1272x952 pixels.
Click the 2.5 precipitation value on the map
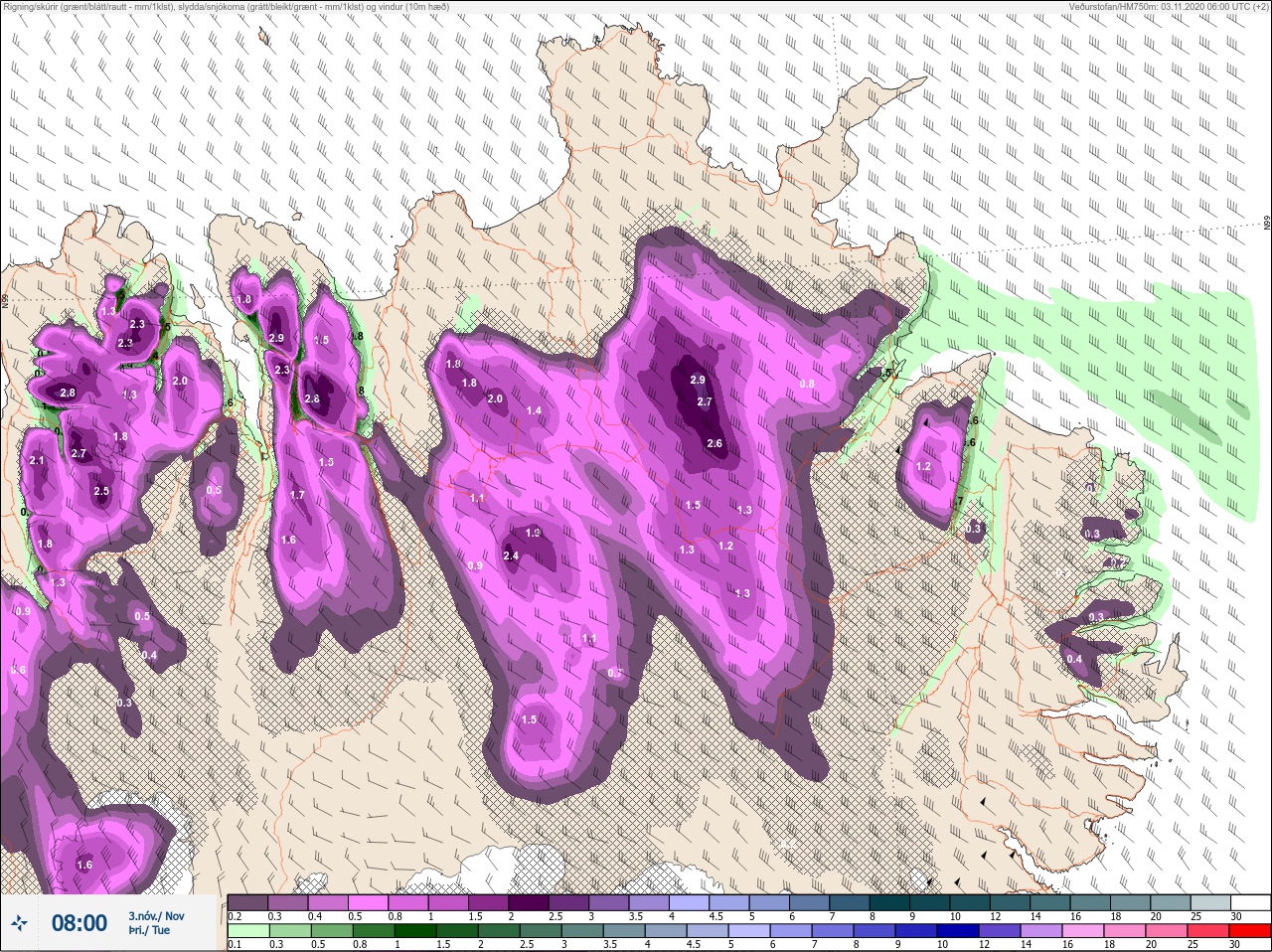[x=101, y=491]
